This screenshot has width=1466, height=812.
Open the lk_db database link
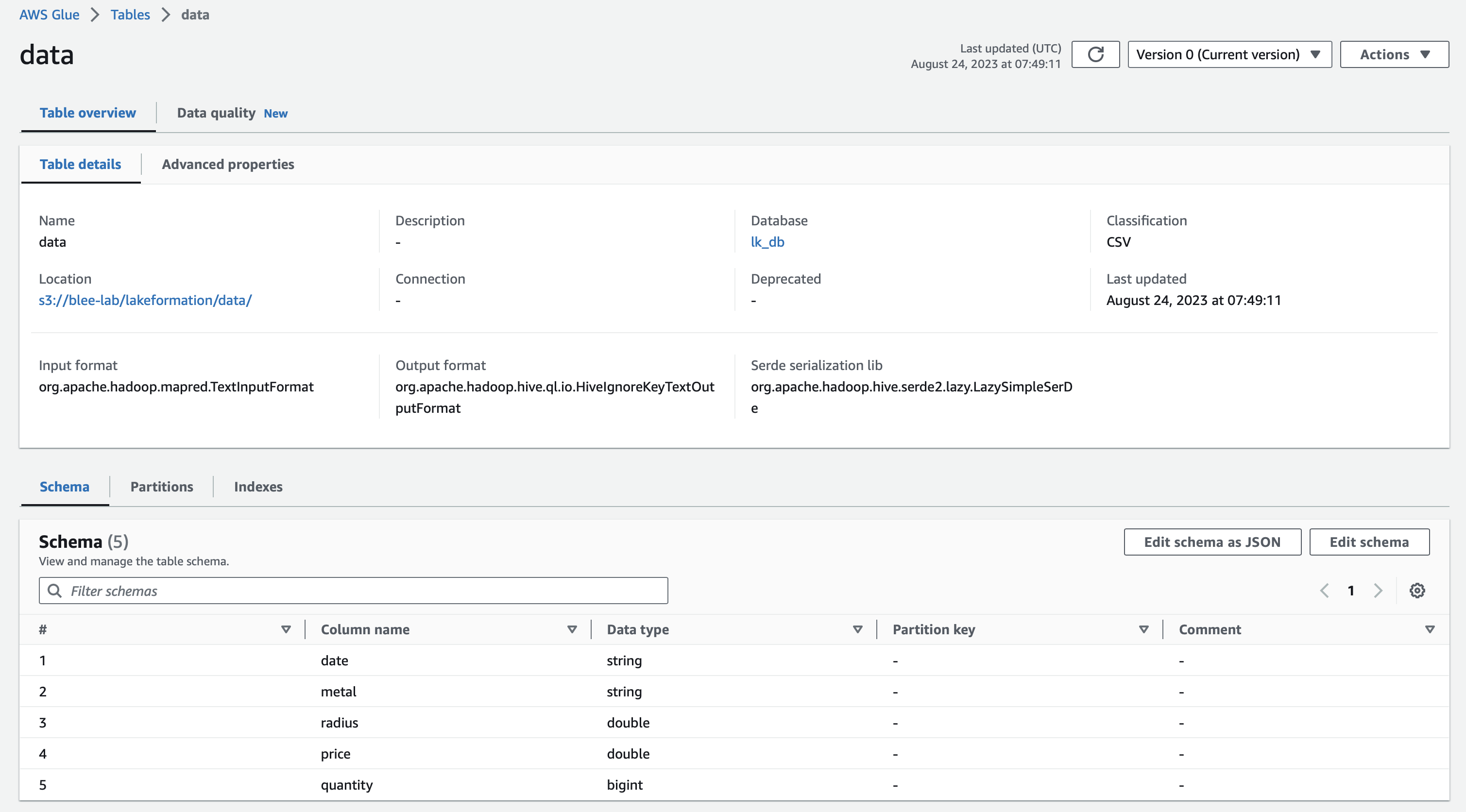(767, 242)
